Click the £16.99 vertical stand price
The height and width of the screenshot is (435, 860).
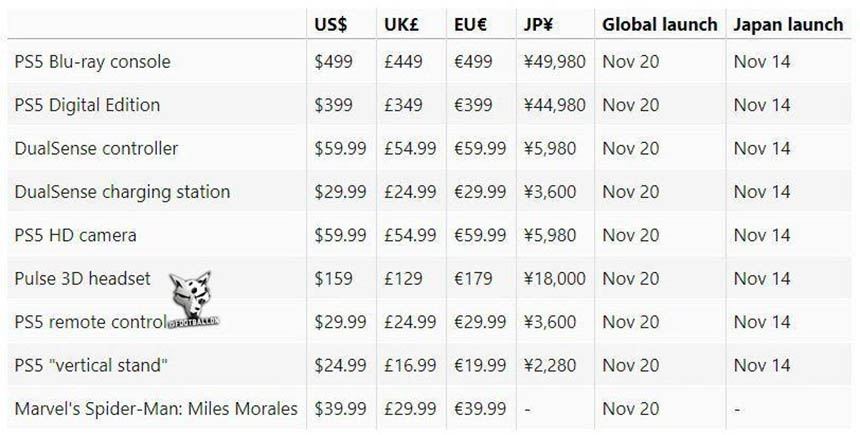(x=409, y=365)
